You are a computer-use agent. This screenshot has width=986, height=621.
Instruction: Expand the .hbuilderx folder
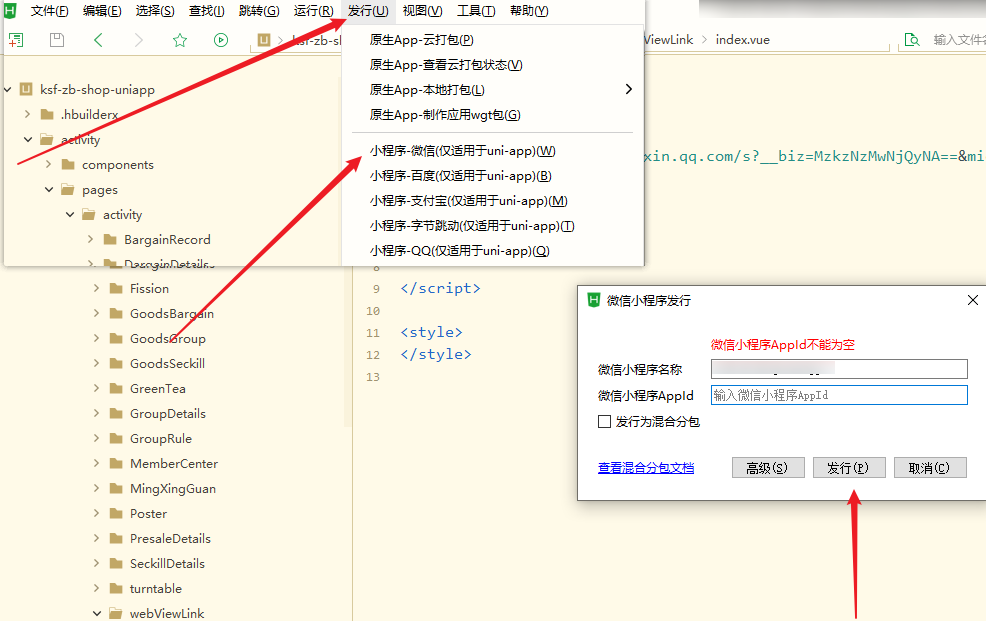27,114
